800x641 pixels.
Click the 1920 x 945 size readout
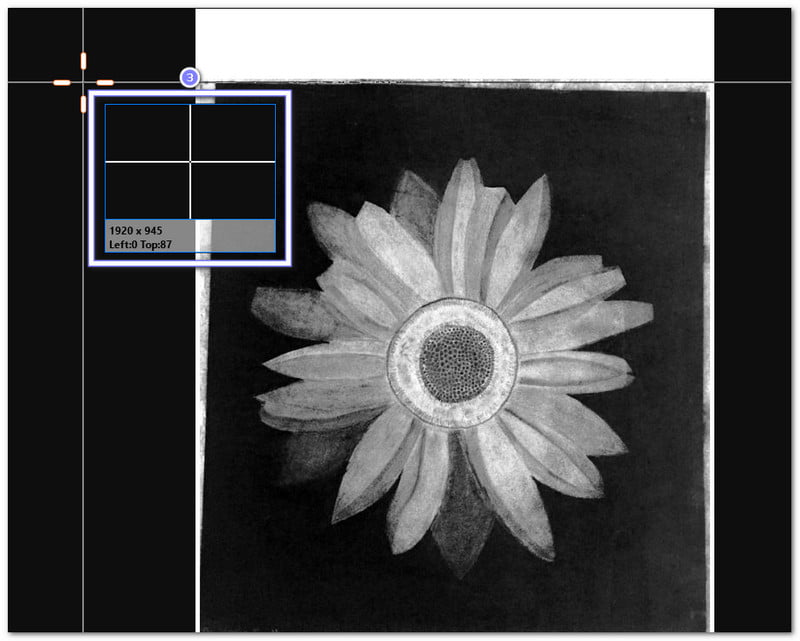click(136, 230)
